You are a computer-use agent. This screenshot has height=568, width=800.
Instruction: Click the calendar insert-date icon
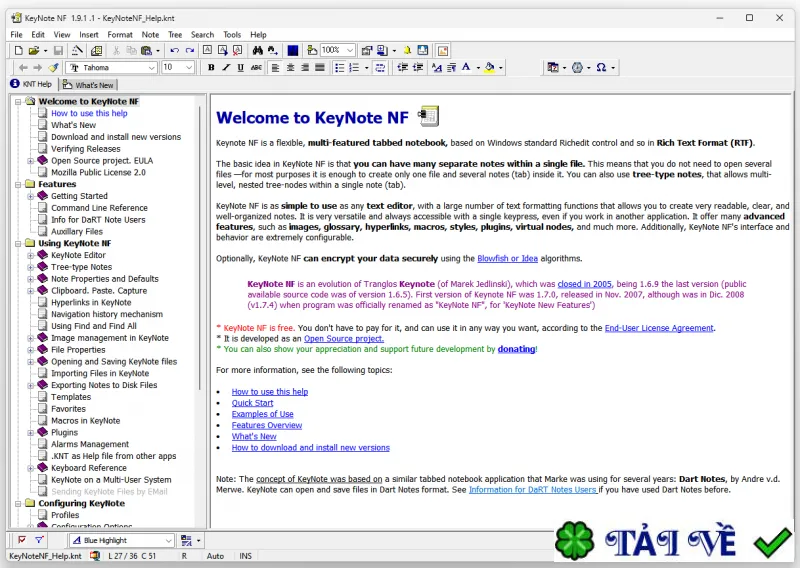point(553,67)
